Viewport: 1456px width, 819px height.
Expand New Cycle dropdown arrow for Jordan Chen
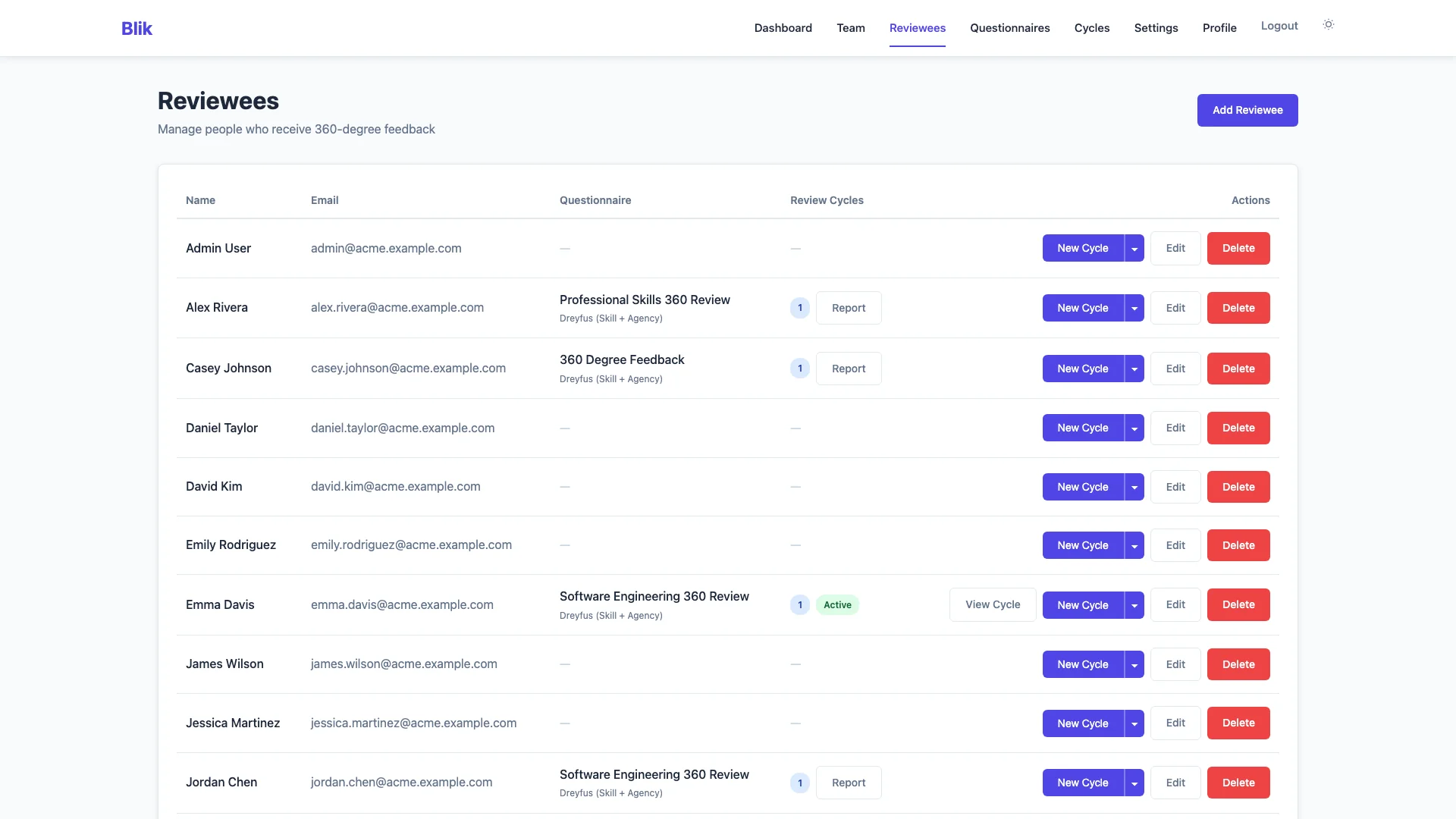(x=1134, y=783)
